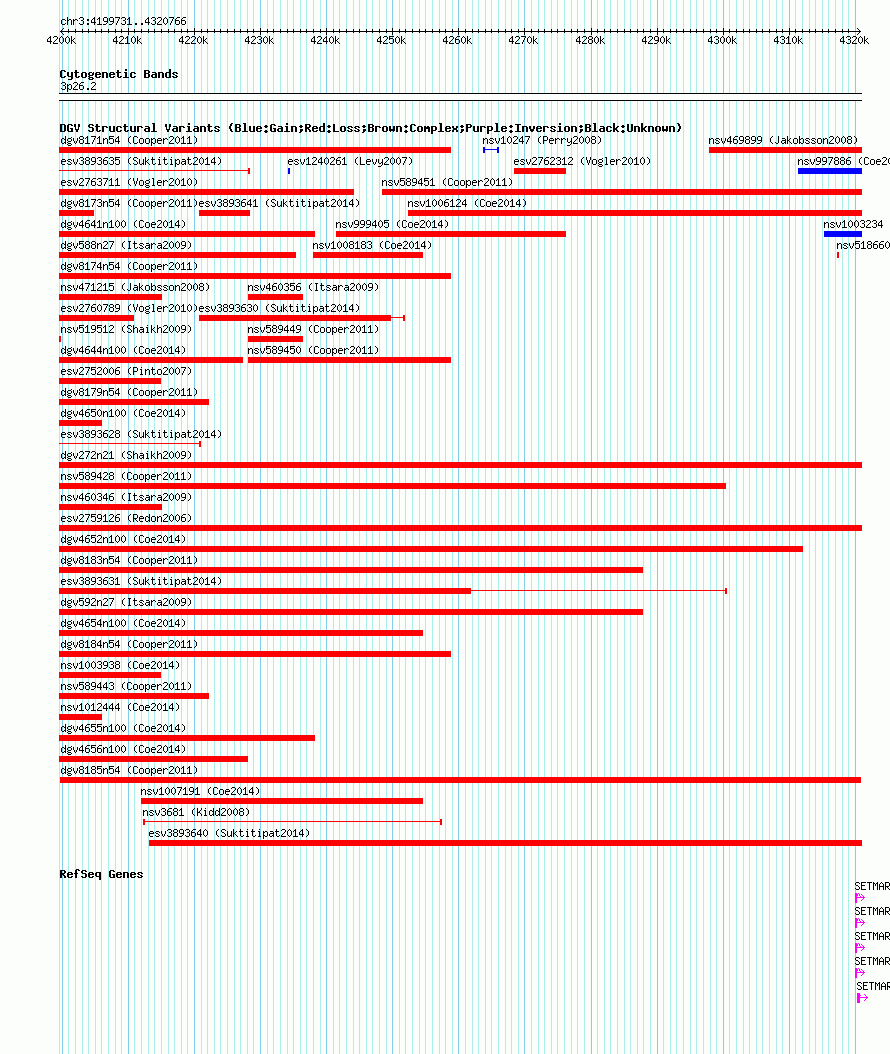Click the Cytogenetic Bands track heading
The image size is (890, 1054).
[x=119, y=74]
